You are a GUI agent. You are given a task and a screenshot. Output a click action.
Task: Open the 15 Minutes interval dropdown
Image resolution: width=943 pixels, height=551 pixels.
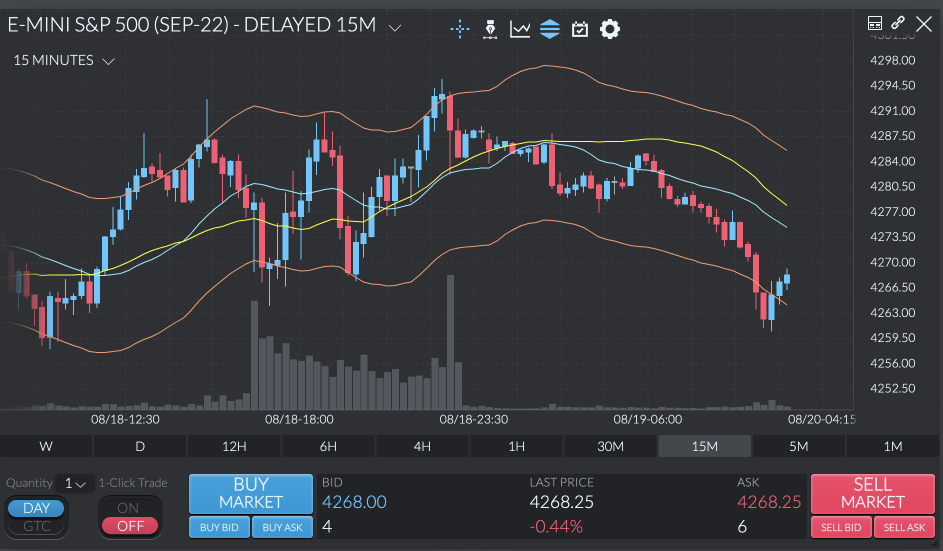108,61
